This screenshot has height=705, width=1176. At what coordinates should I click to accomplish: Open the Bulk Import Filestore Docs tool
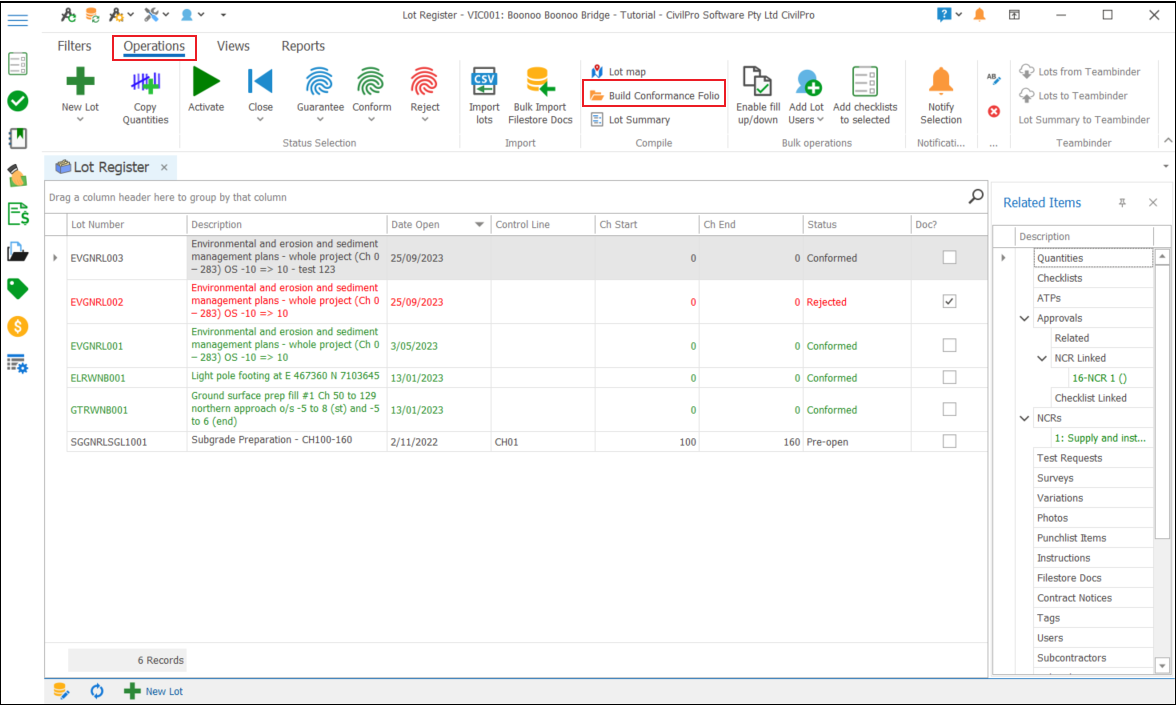[x=539, y=95]
